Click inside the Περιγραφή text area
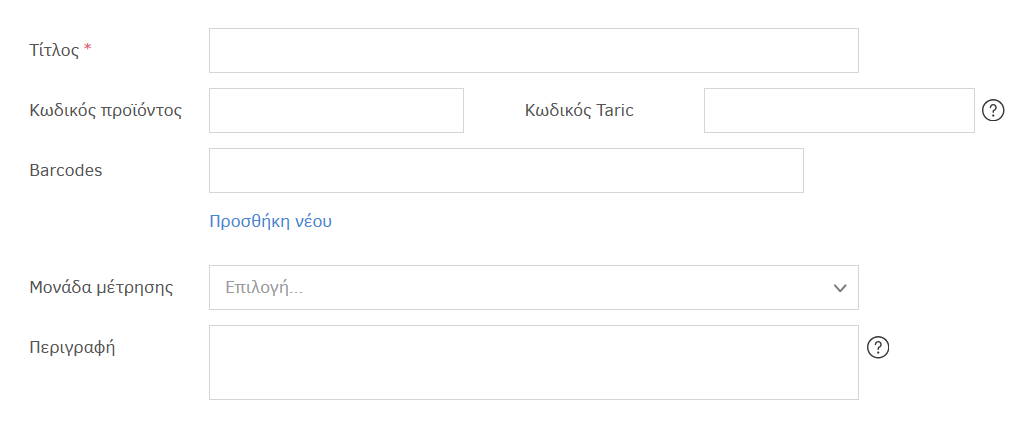Image resolution: width=1035 pixels, height=441 pixels. pos(533,362)
